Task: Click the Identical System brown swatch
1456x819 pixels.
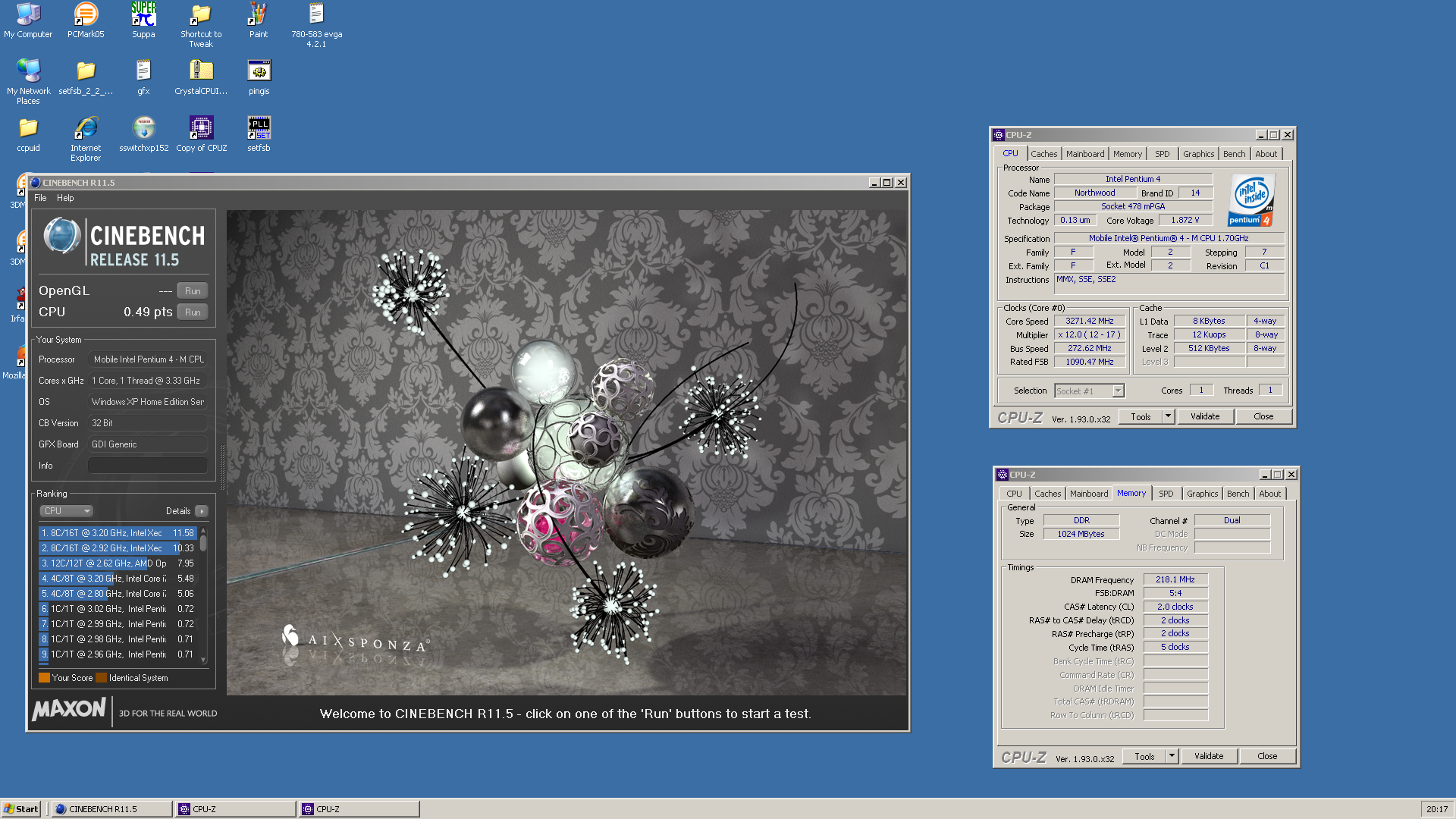Action: pos(101,678)
